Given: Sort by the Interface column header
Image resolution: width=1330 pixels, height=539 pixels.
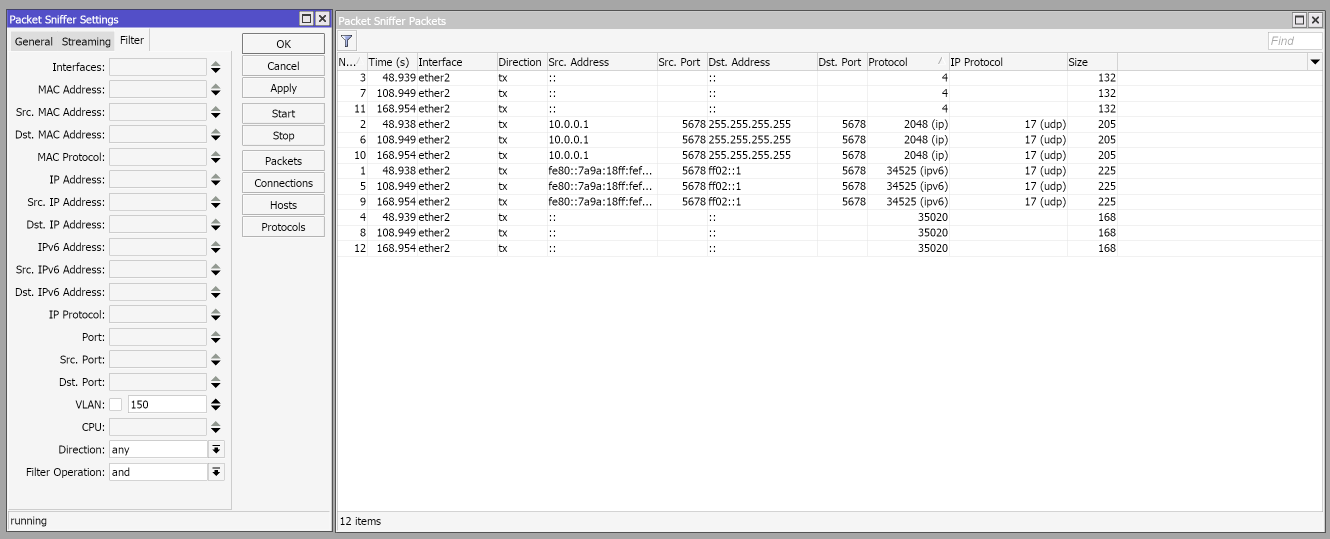Looking at the screenshot, I should click(x=457, y=62).
